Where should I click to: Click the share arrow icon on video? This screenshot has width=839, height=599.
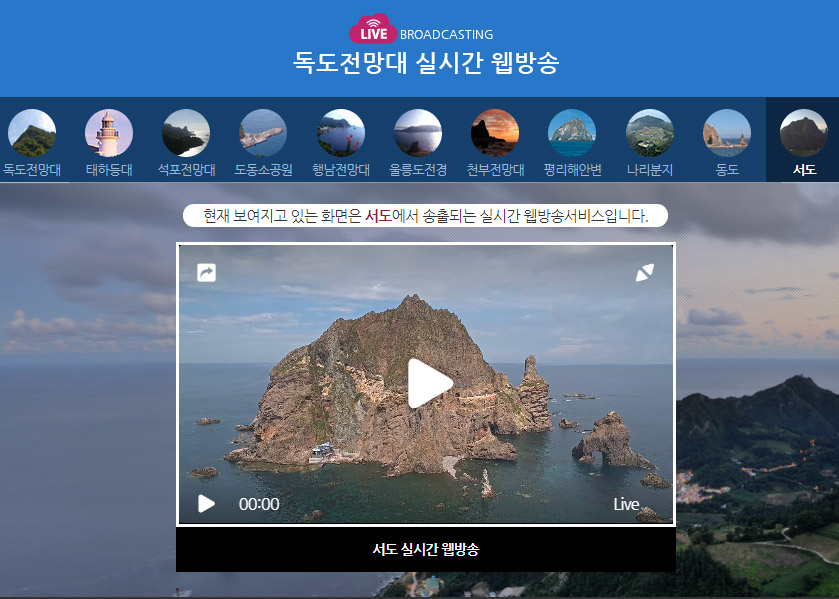click(206, 272)
